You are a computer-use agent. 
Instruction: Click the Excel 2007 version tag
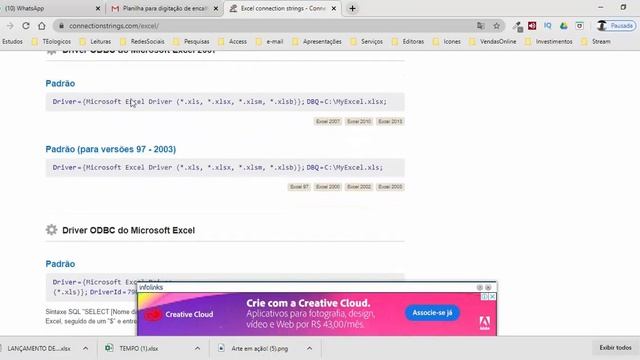click(328, 121)
